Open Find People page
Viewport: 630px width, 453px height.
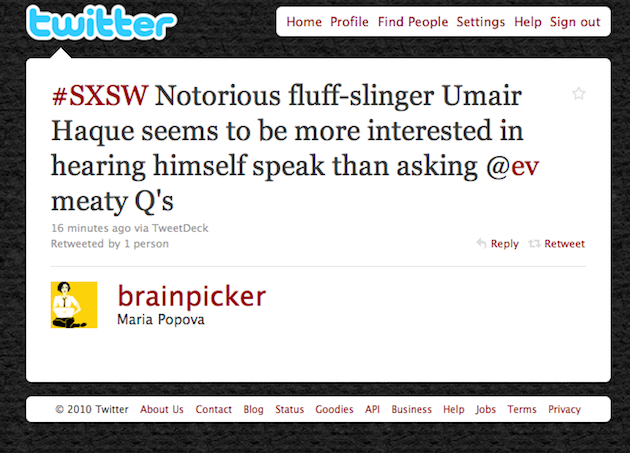(413, 22)
